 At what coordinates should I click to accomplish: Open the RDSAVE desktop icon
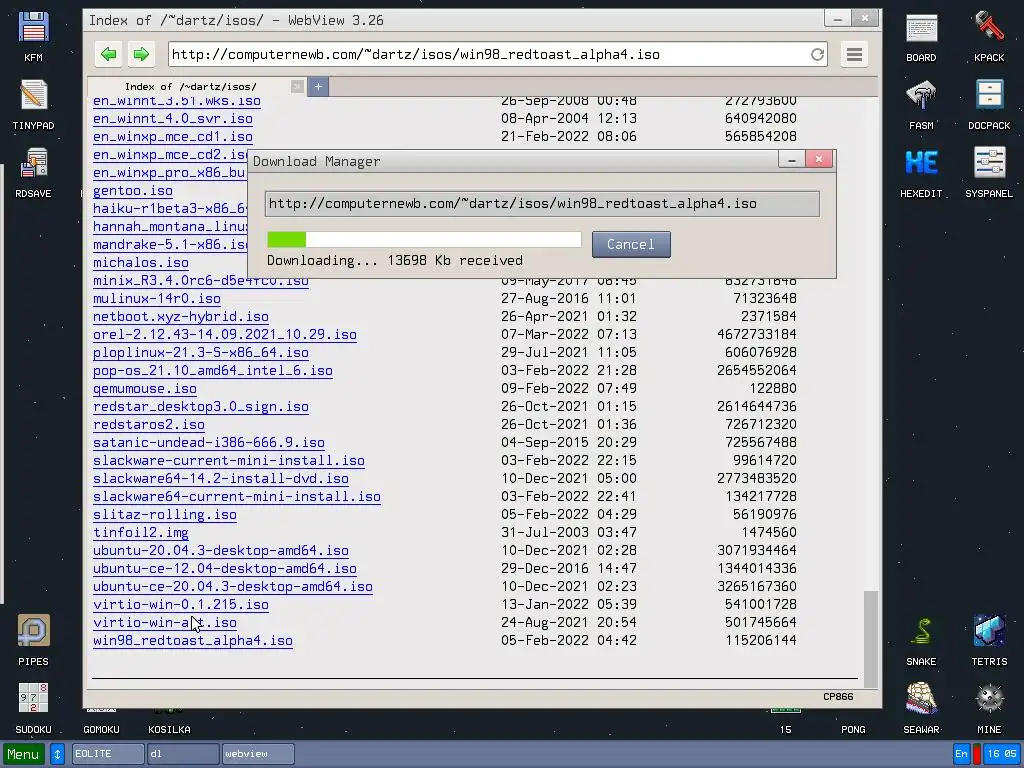click(33, 172)
